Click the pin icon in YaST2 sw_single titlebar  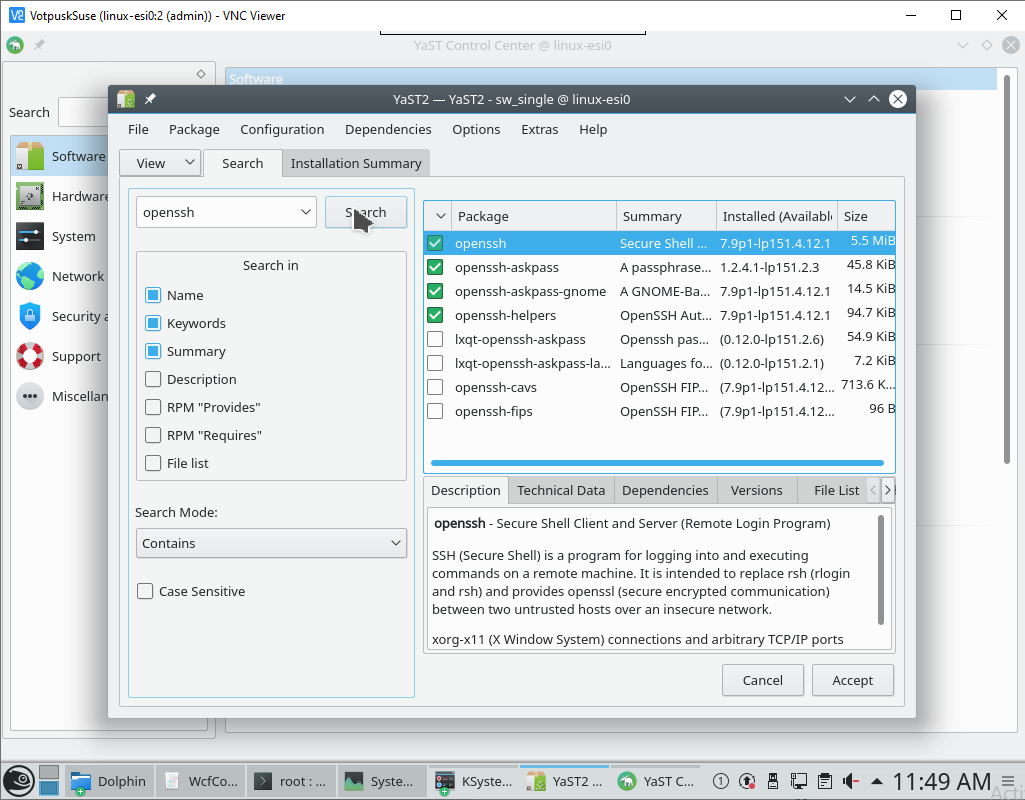click(x=150, y=99)
